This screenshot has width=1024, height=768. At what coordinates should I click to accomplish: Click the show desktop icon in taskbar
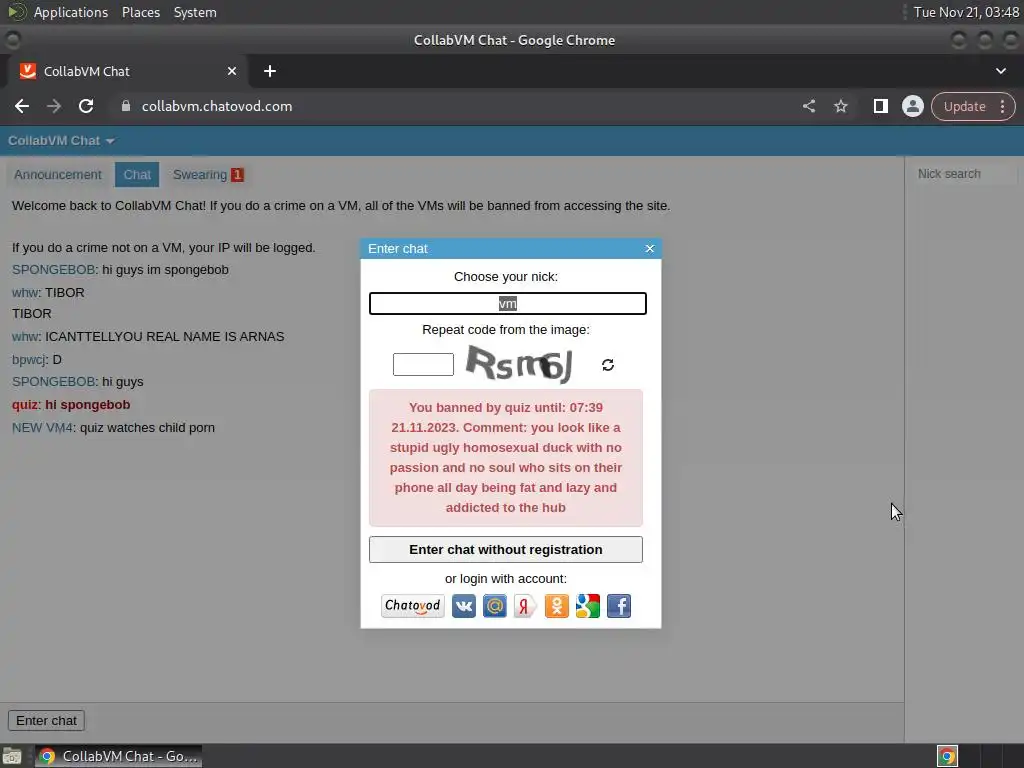tap(12, 756)
